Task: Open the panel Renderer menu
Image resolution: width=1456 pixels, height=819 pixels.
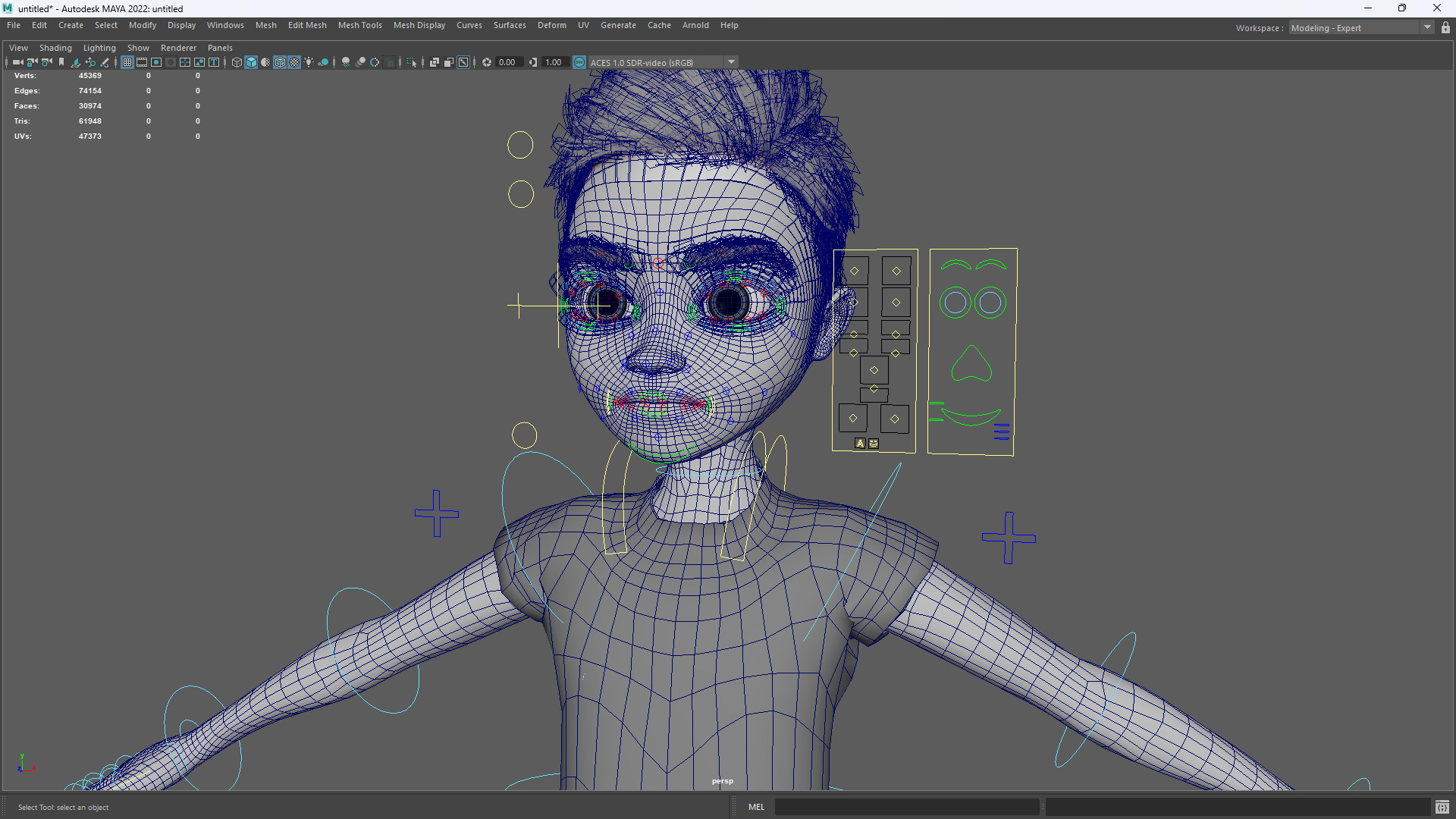Action: pos(178,48)
